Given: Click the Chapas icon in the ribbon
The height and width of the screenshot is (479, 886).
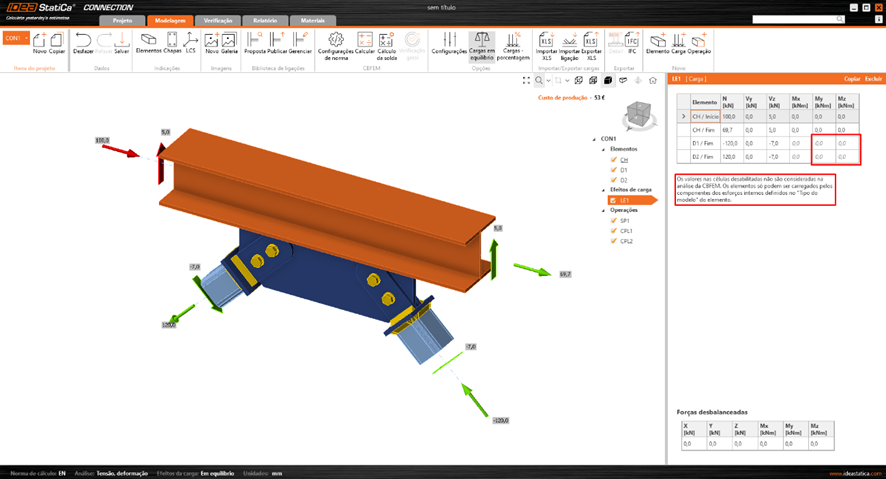Looking at the screenshot, I should click(172, 43).
